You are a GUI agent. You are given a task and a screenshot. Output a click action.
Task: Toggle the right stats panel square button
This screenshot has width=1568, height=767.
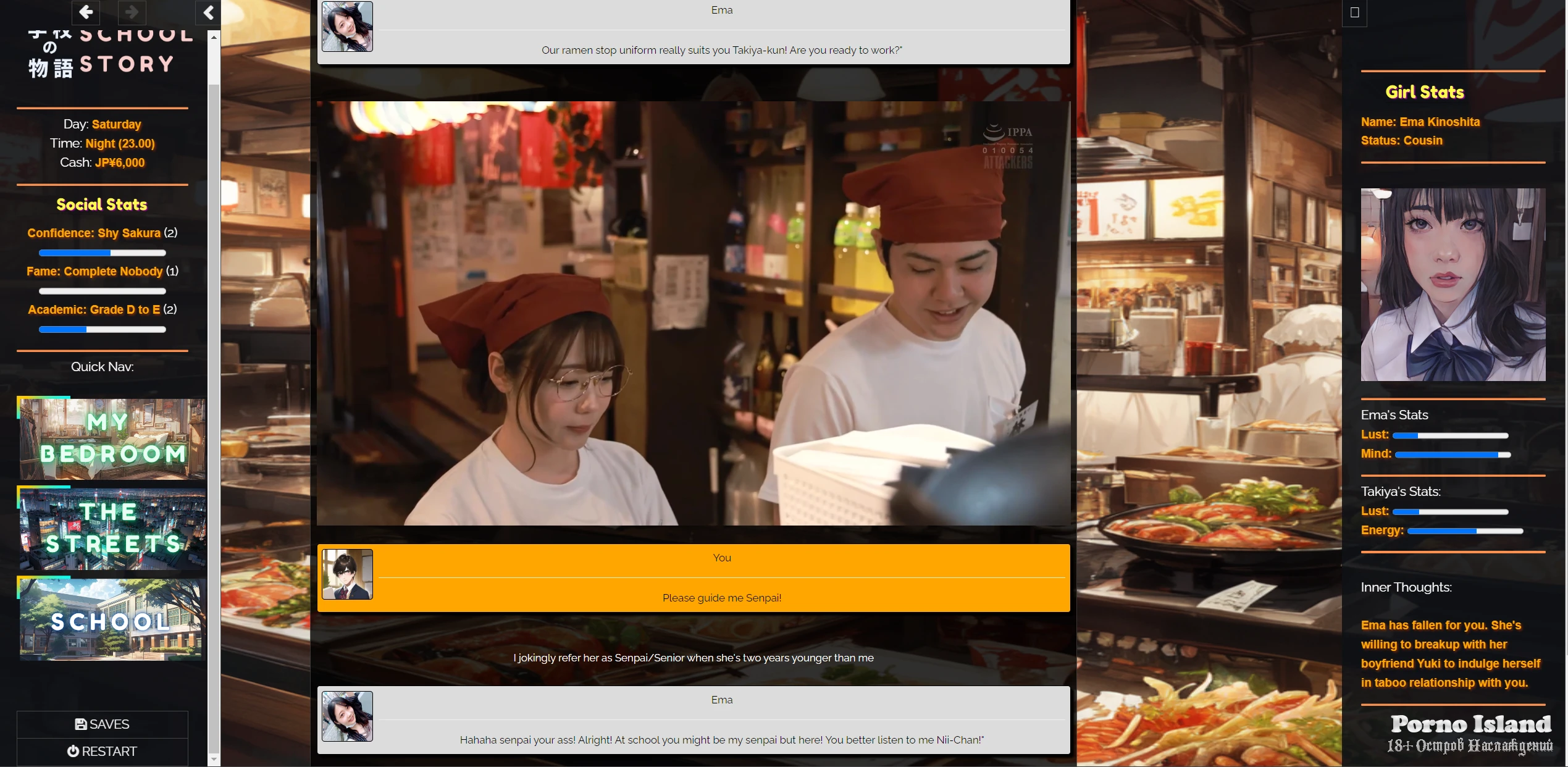pos(1354,12)
